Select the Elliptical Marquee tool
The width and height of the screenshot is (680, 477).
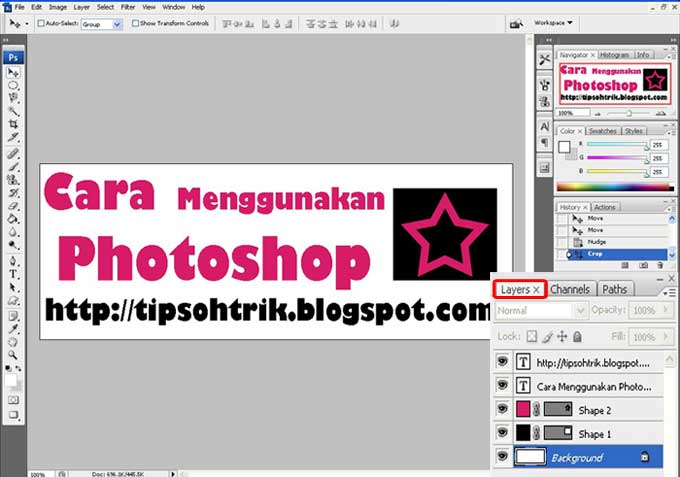pos(13,85)
